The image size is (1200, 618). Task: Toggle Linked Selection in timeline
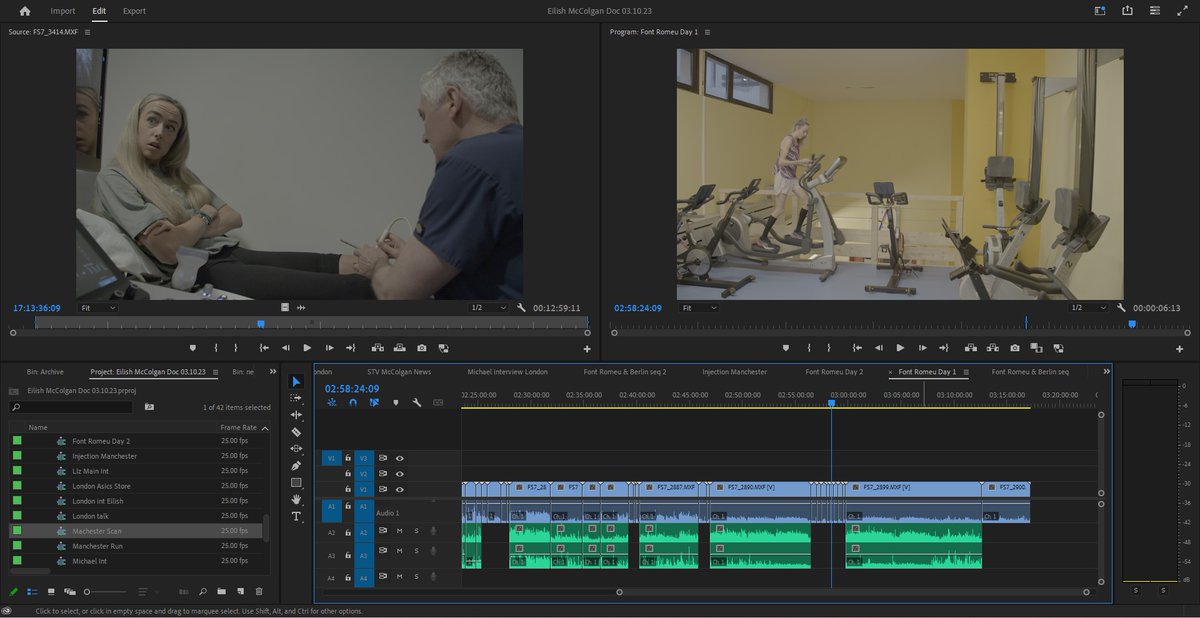click(x=374, y=402)
